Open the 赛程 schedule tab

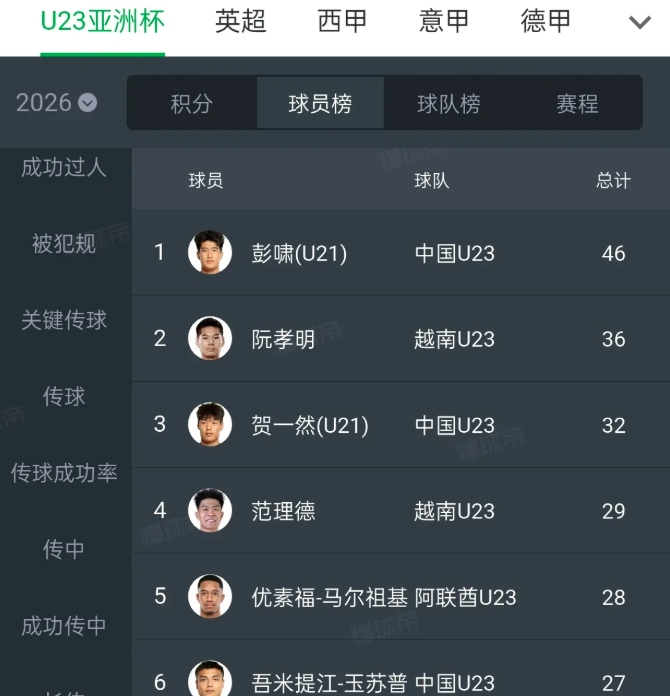point(577,103)
